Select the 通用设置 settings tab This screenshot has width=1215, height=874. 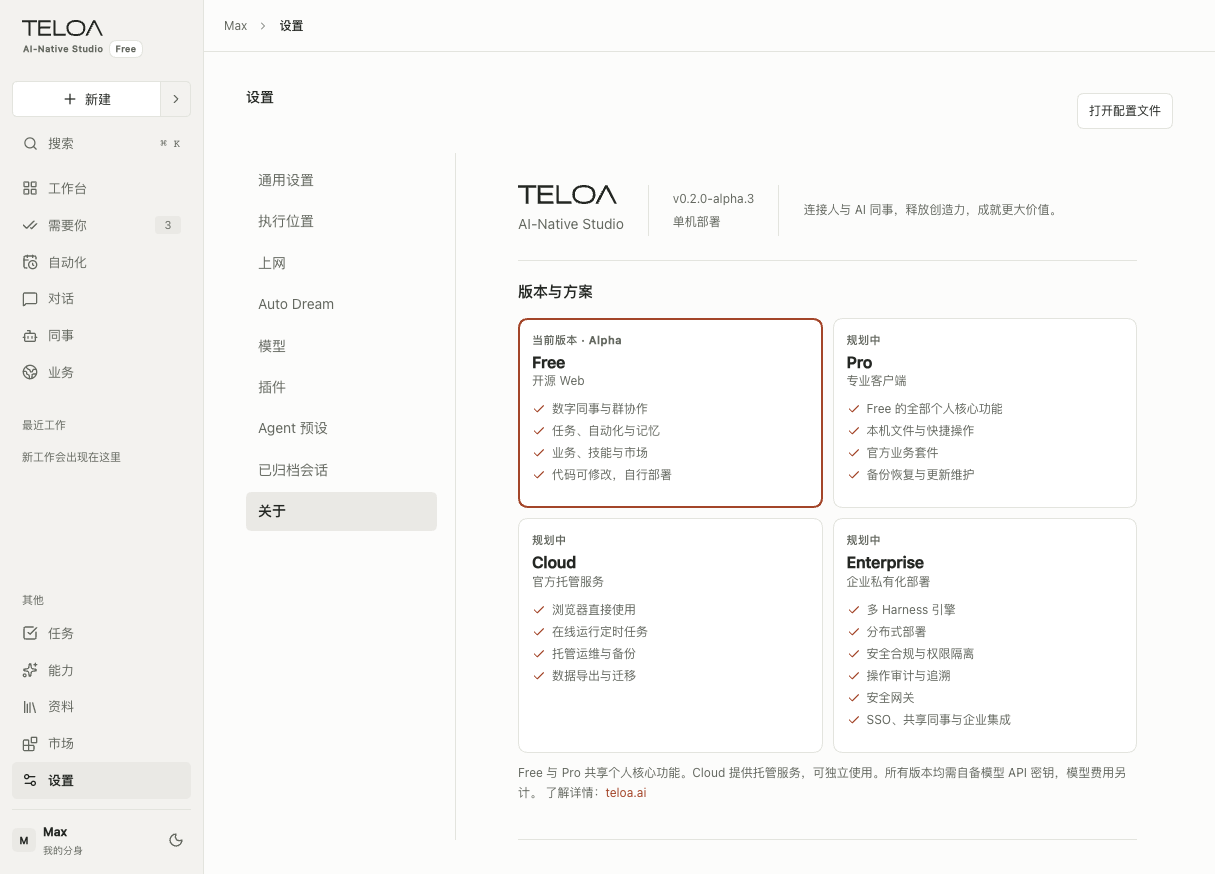[341, 180]
